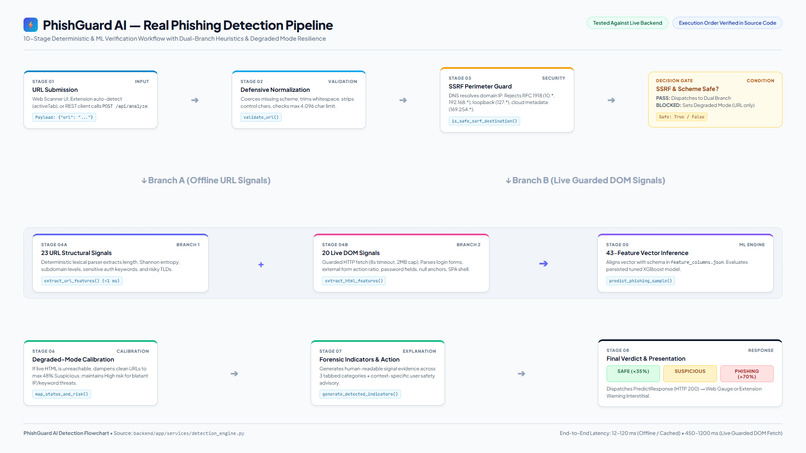806x453 pixels.
Task: Click the 'Branch A (Offline URL Signals)' label
Action: (206, 180)
